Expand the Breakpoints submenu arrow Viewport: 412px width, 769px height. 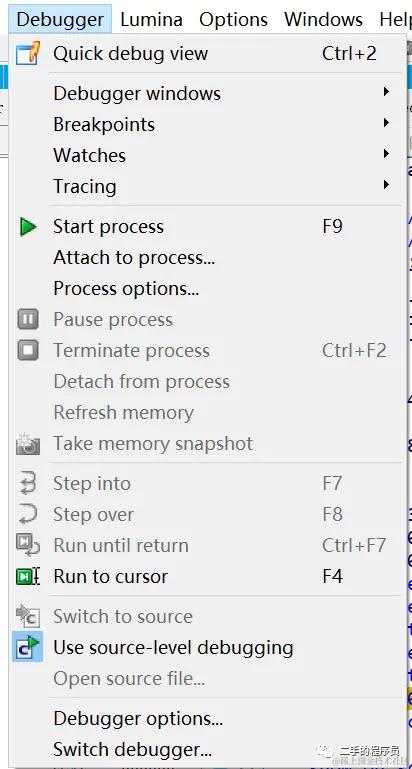[386, 123]
